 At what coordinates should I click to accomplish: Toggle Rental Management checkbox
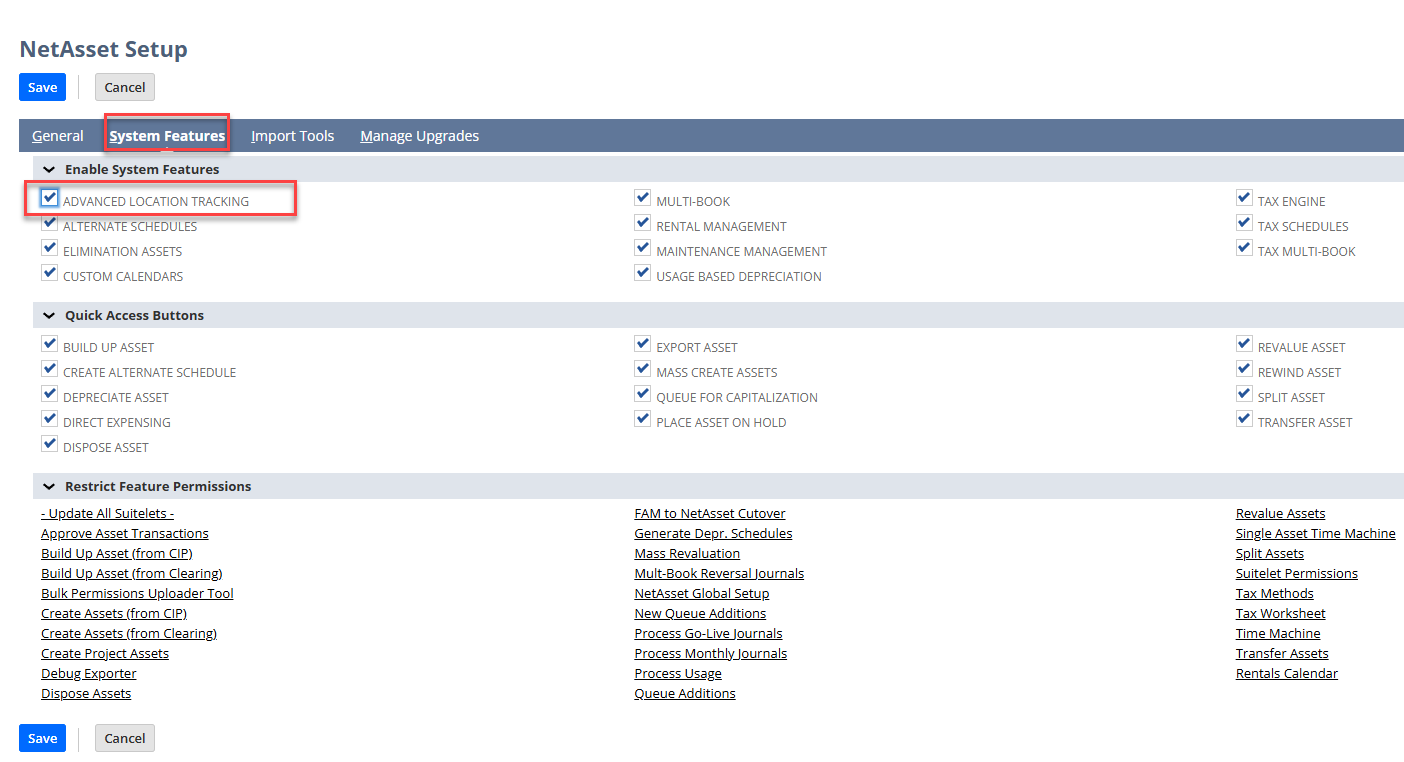click(643, 222)
